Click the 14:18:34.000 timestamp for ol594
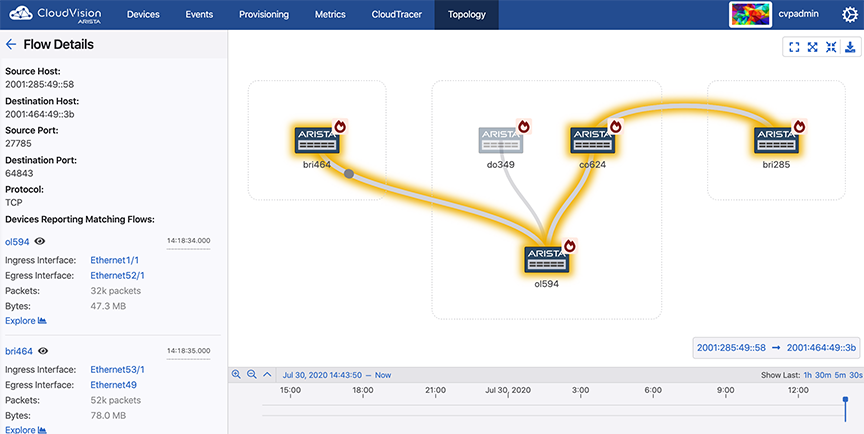Image resolution: width=864 pixels, height=434 pixels. [188, 241]
